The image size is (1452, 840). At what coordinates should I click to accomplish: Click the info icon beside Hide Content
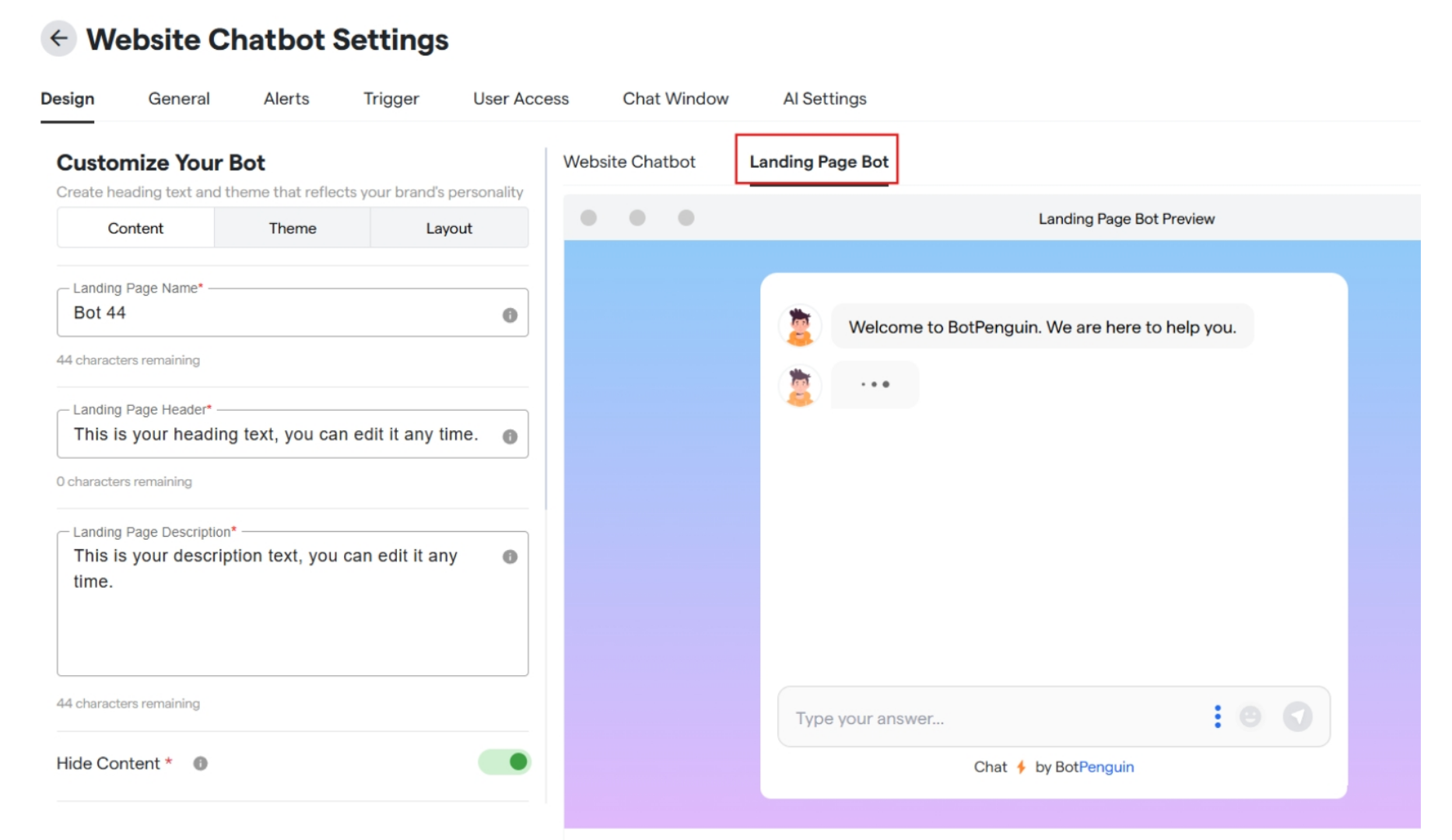[x=200, y=763]
